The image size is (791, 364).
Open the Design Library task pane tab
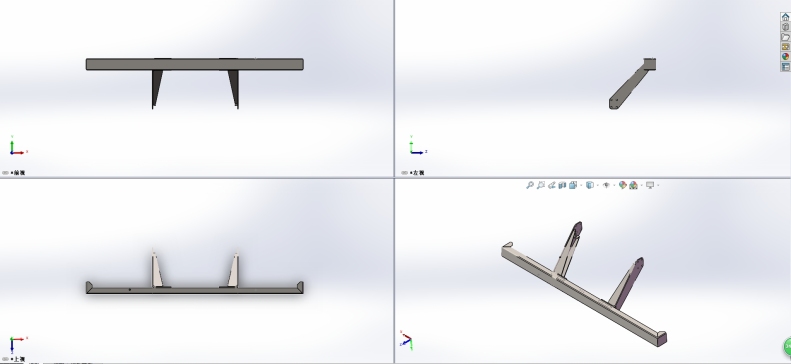click(x=785, y=27)
